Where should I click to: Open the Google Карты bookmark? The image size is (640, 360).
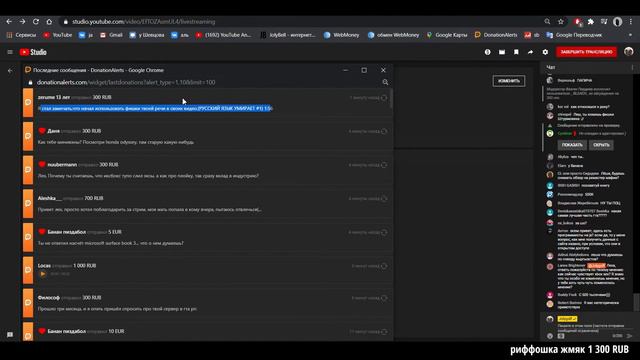click(447, 35)
